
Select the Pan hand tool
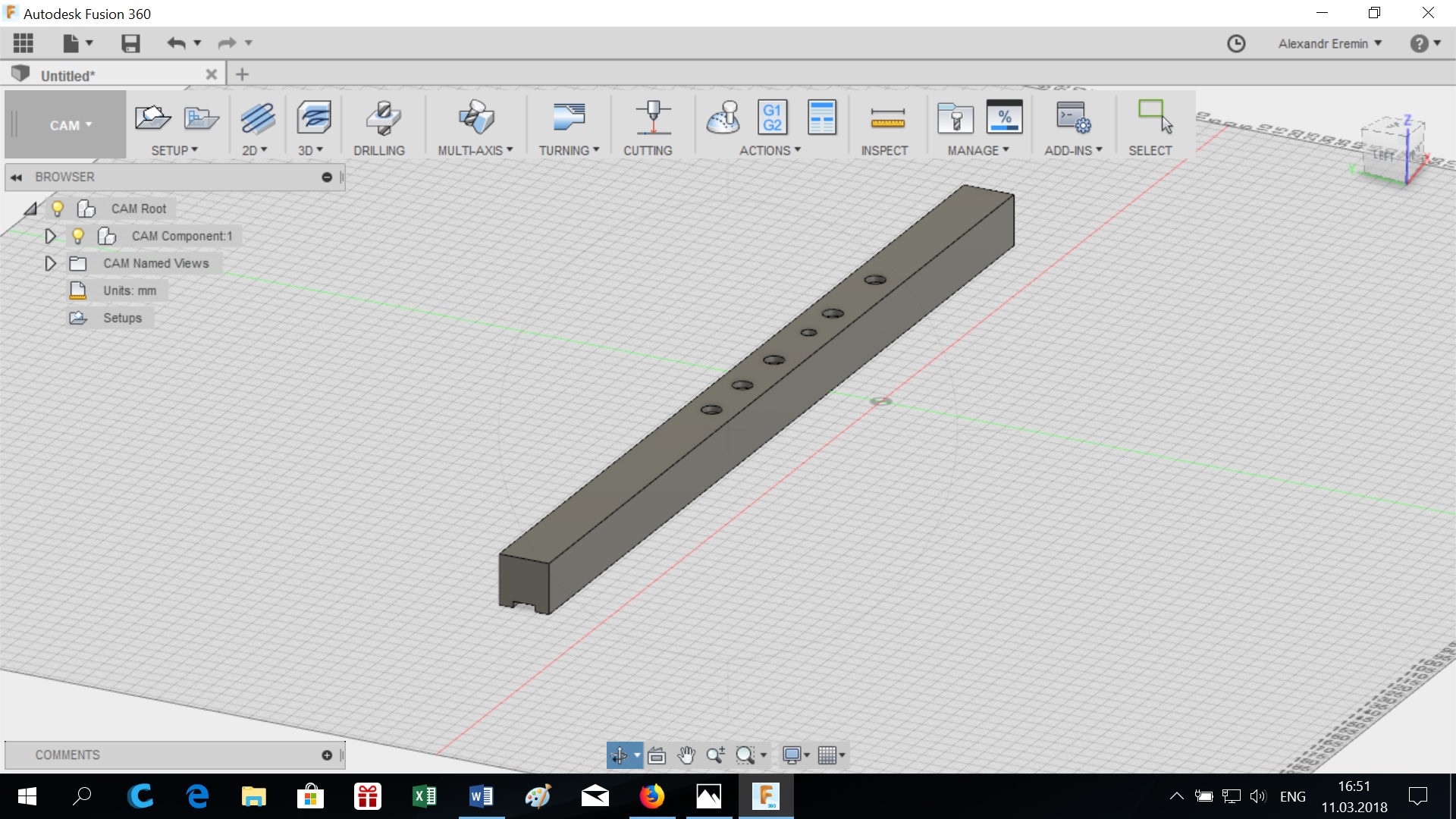click(x=686, y=755)
